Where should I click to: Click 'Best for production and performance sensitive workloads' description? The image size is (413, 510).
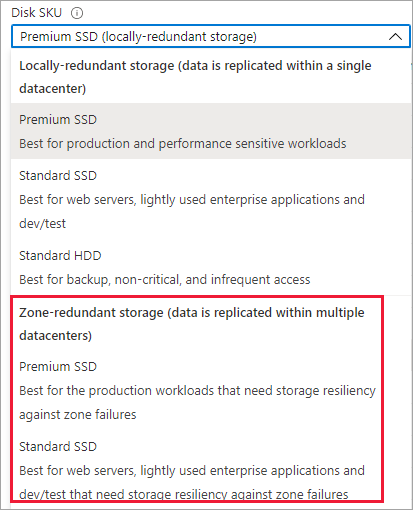[x=183, y=144]
